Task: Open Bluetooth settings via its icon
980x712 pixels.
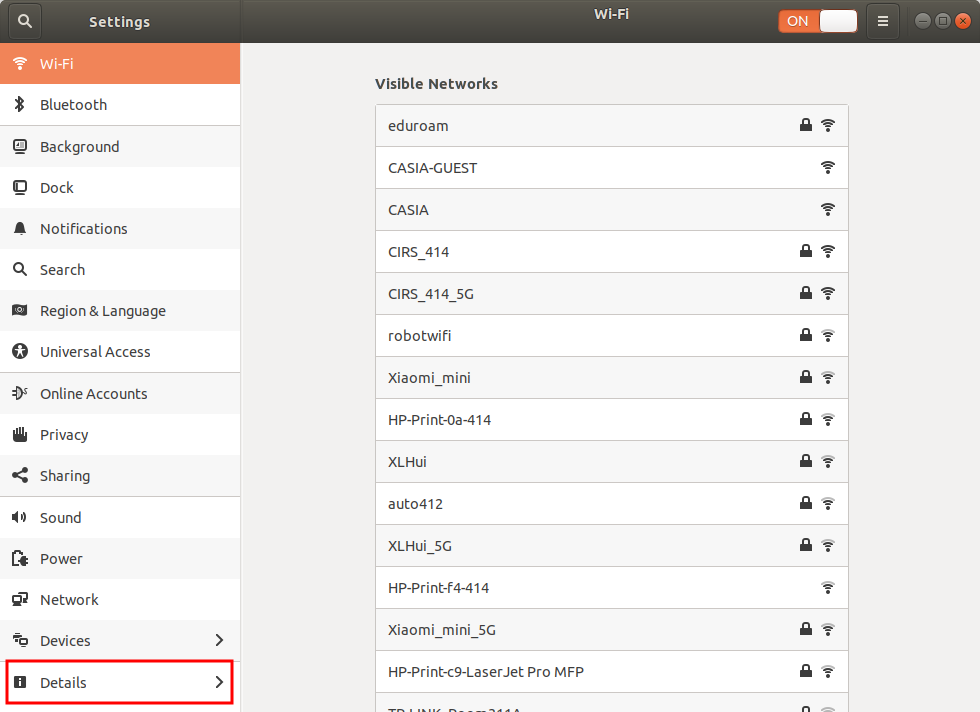Action: tap(19, 104)
